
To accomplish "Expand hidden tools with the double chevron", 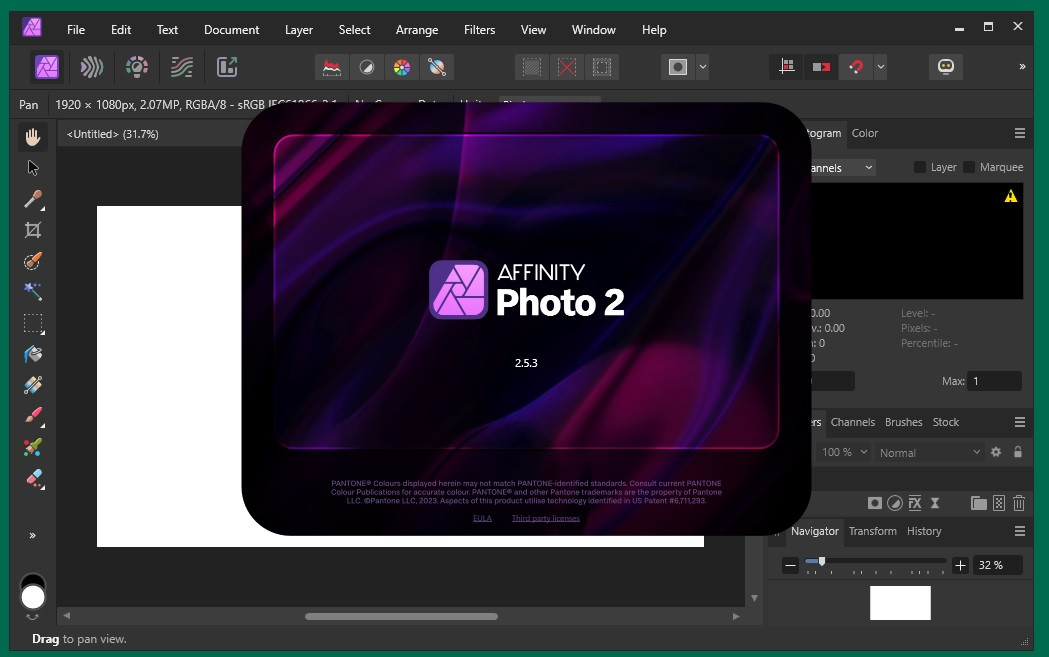I will coord(32,535).
